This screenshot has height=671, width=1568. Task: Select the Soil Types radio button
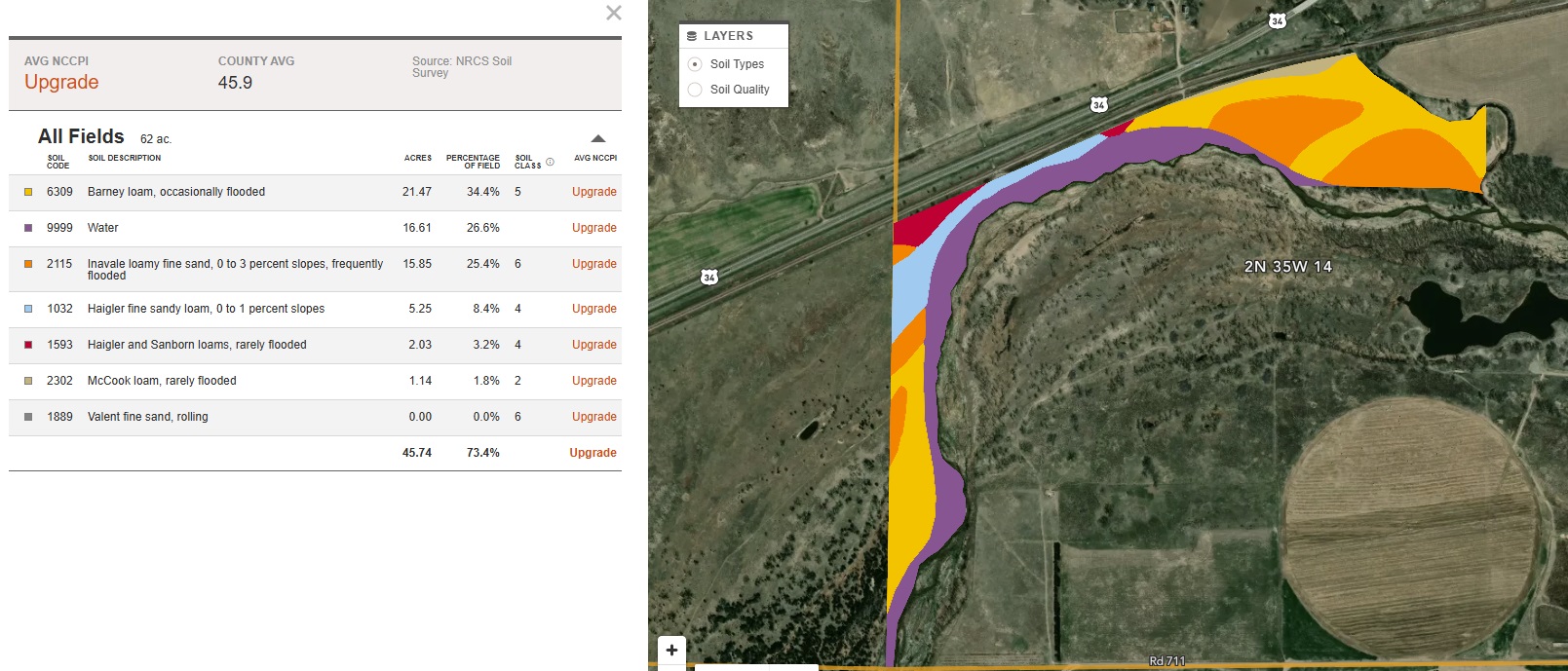695,64
